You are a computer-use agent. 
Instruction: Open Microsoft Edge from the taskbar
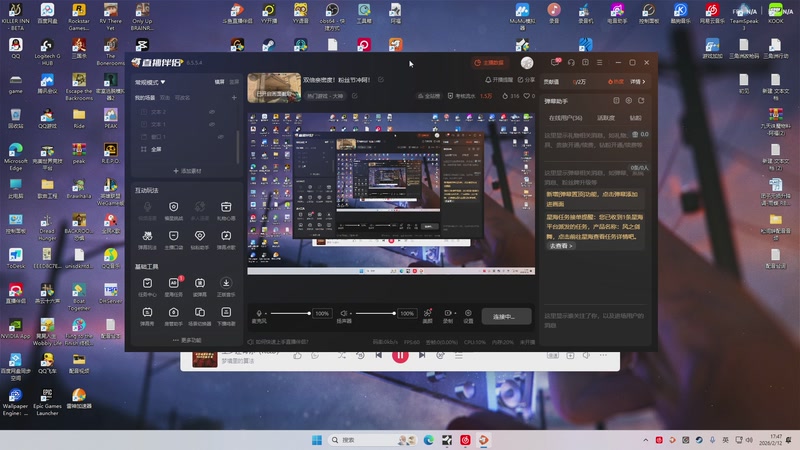pos(429,440)
